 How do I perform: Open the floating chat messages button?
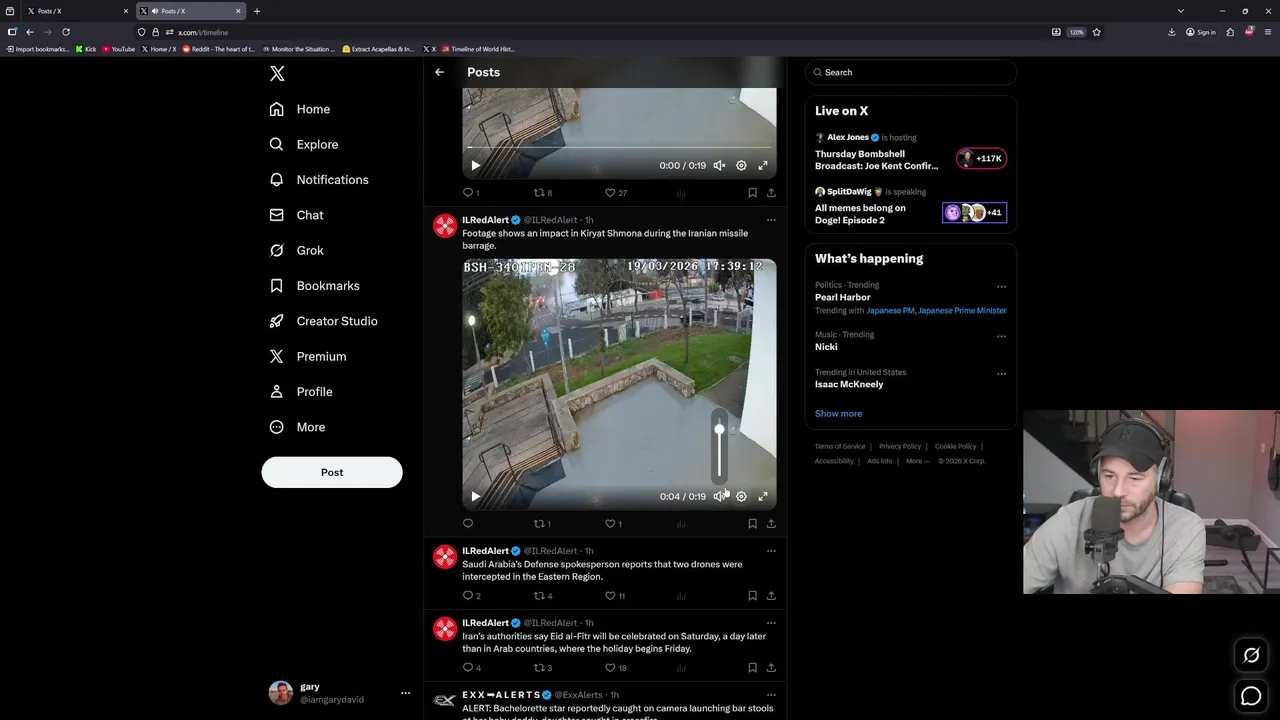(1251, 696)
